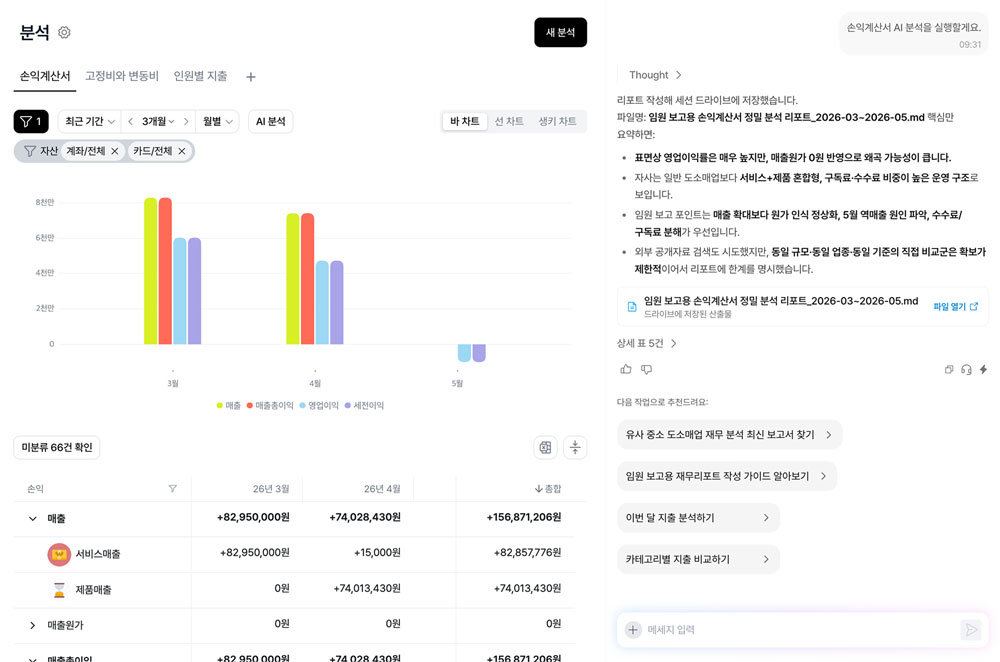This screenshot has width=1000, height=662.
Task: Dislike the AI response thumbs down
Action: pyautogui.click(x=646, y=369)
